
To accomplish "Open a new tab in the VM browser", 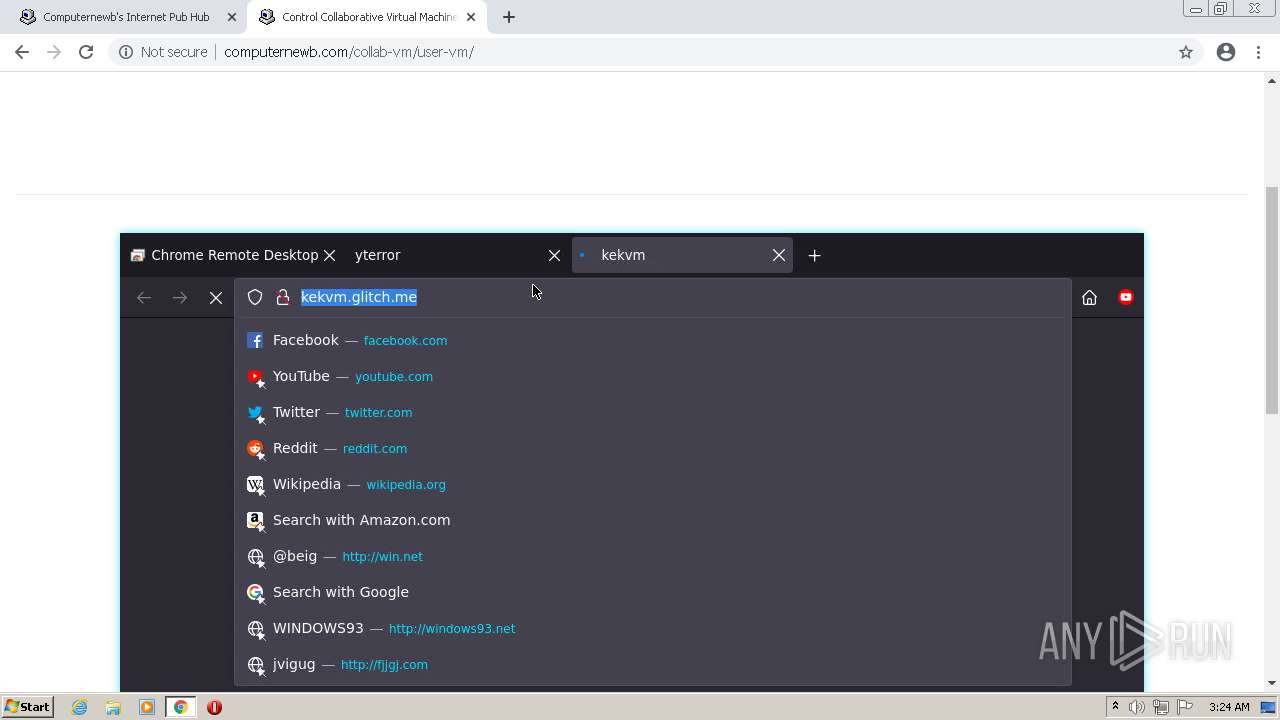I will coord(814,255).
